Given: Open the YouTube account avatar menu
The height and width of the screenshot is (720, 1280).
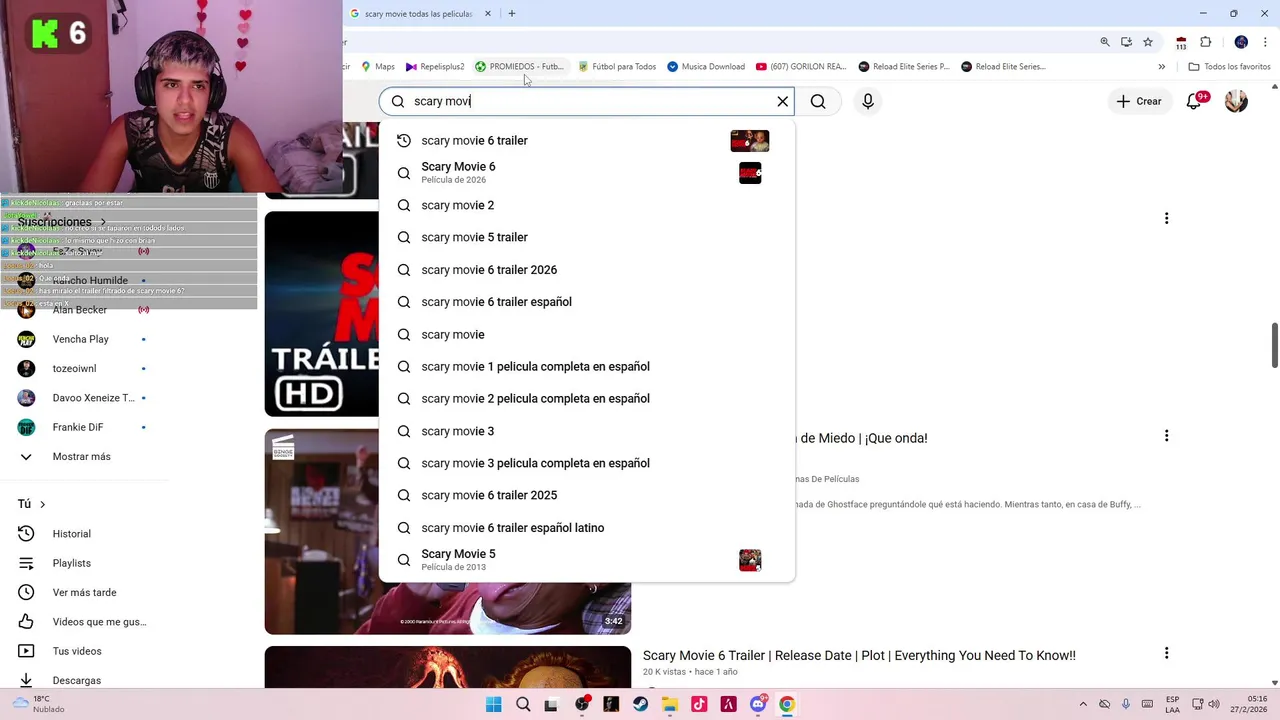Looking at the screenshot, I should 1237,101.
